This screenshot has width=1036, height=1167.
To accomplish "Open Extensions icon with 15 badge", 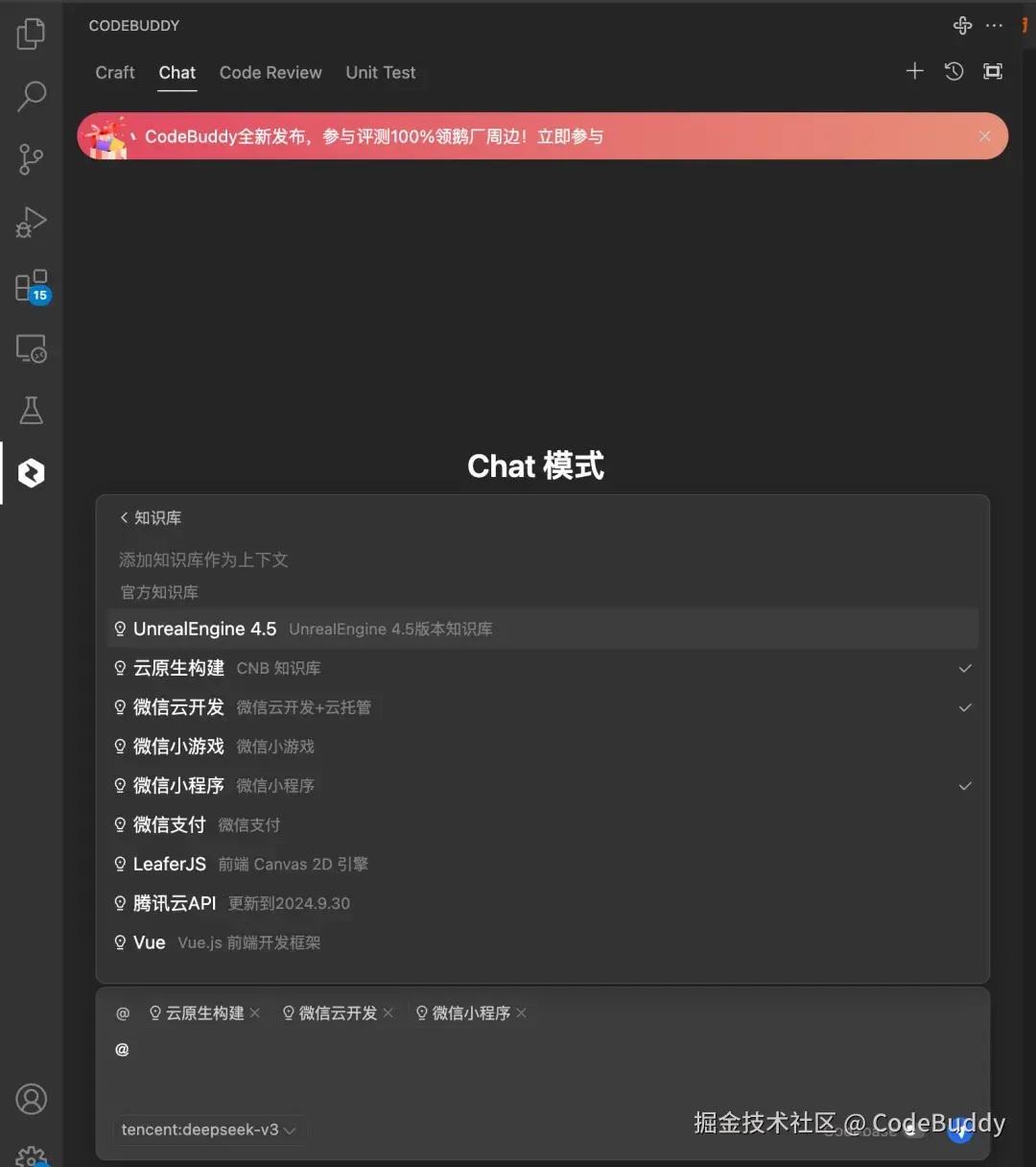I will (x=32, y=286).
